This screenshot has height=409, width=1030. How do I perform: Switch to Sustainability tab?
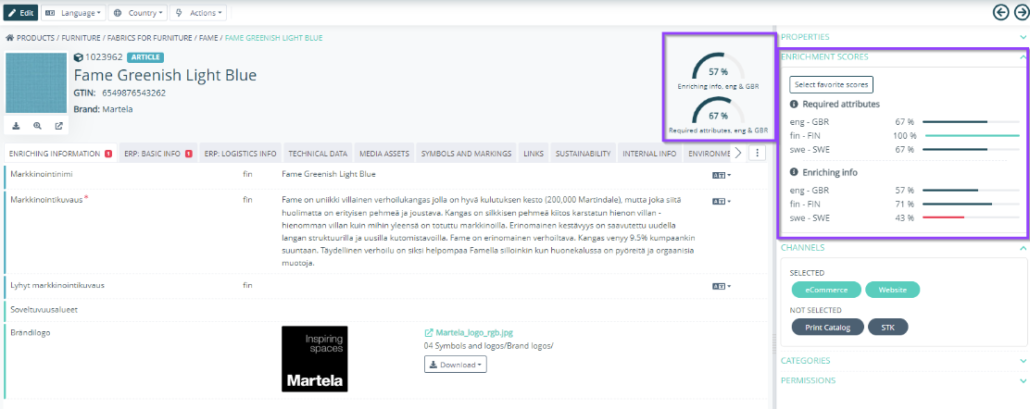point(583,154)
